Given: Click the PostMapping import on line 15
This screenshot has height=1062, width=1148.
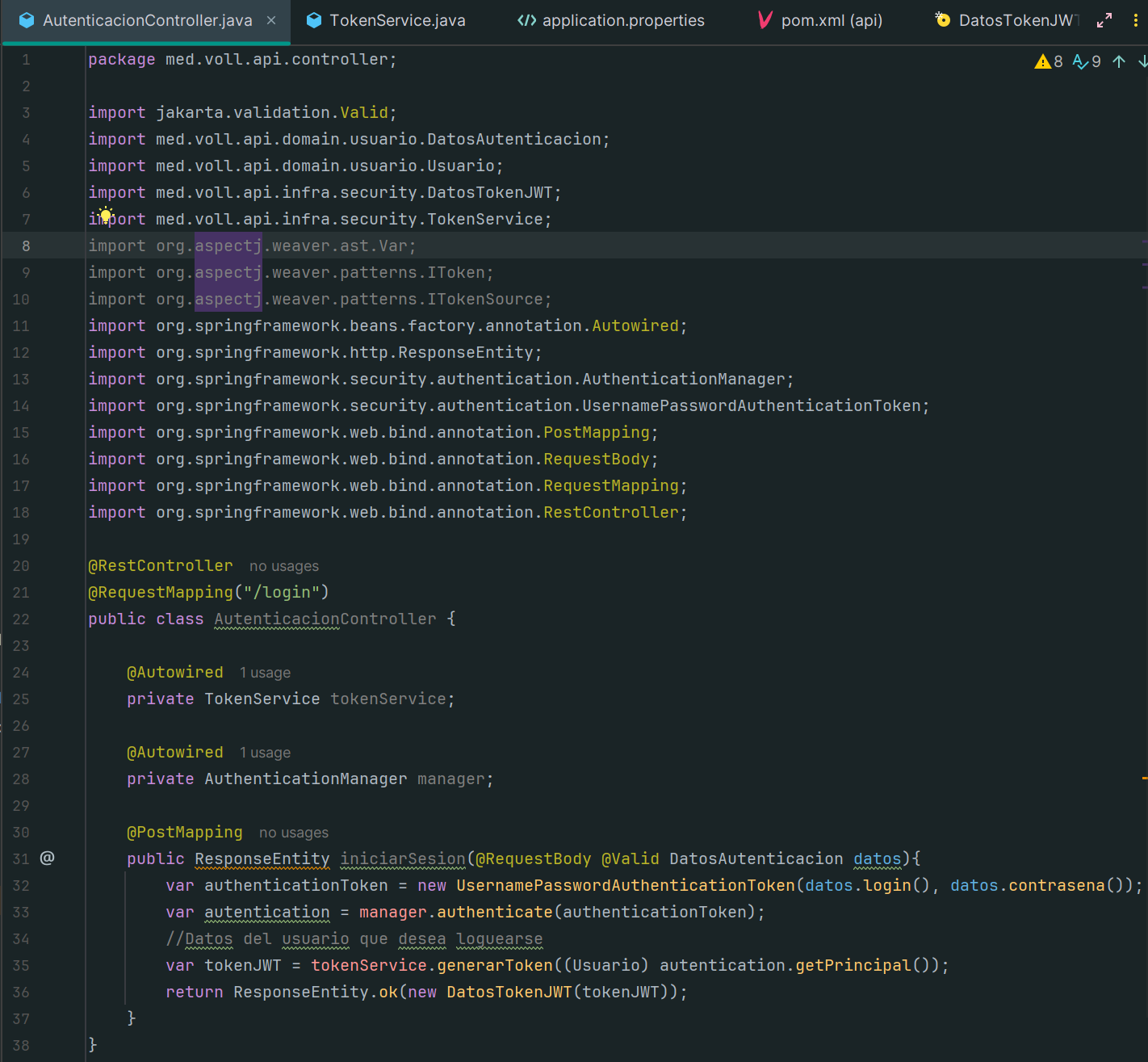Looking at the screenshot, I should [373, 433].
